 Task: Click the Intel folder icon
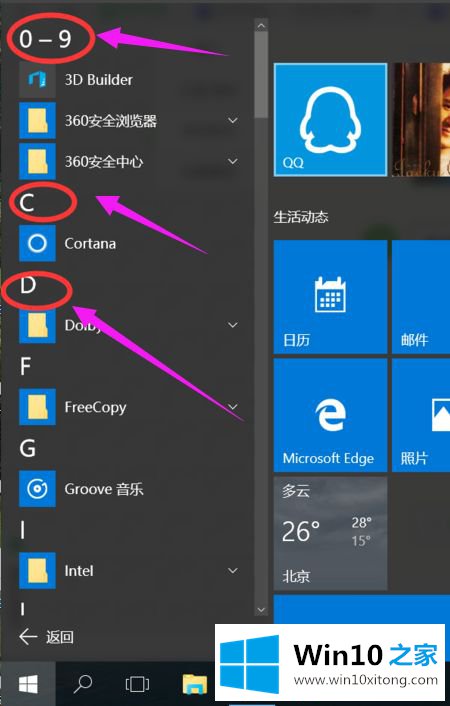point(37,571)
